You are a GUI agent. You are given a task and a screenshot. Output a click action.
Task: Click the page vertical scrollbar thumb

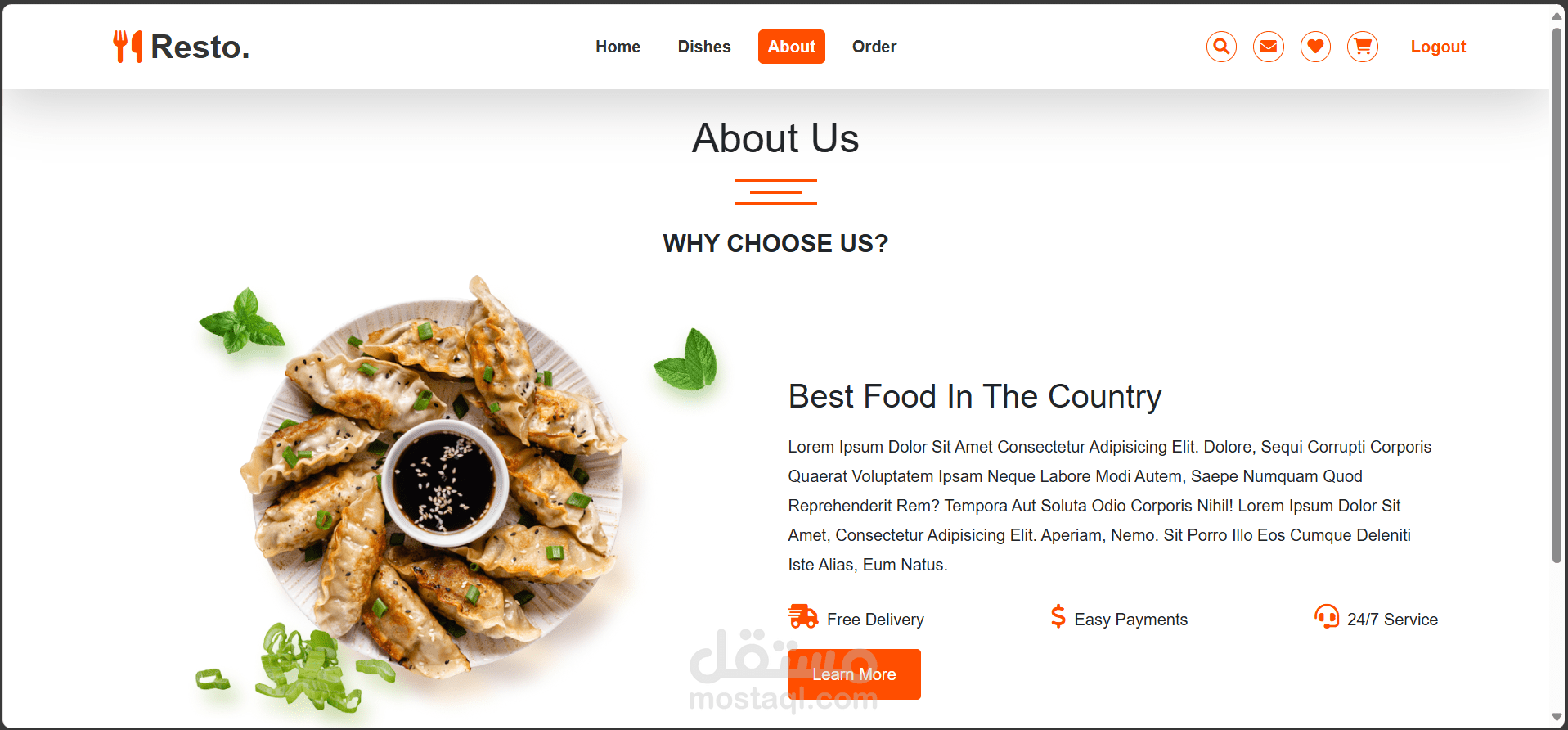click(x=1557, y=295)
